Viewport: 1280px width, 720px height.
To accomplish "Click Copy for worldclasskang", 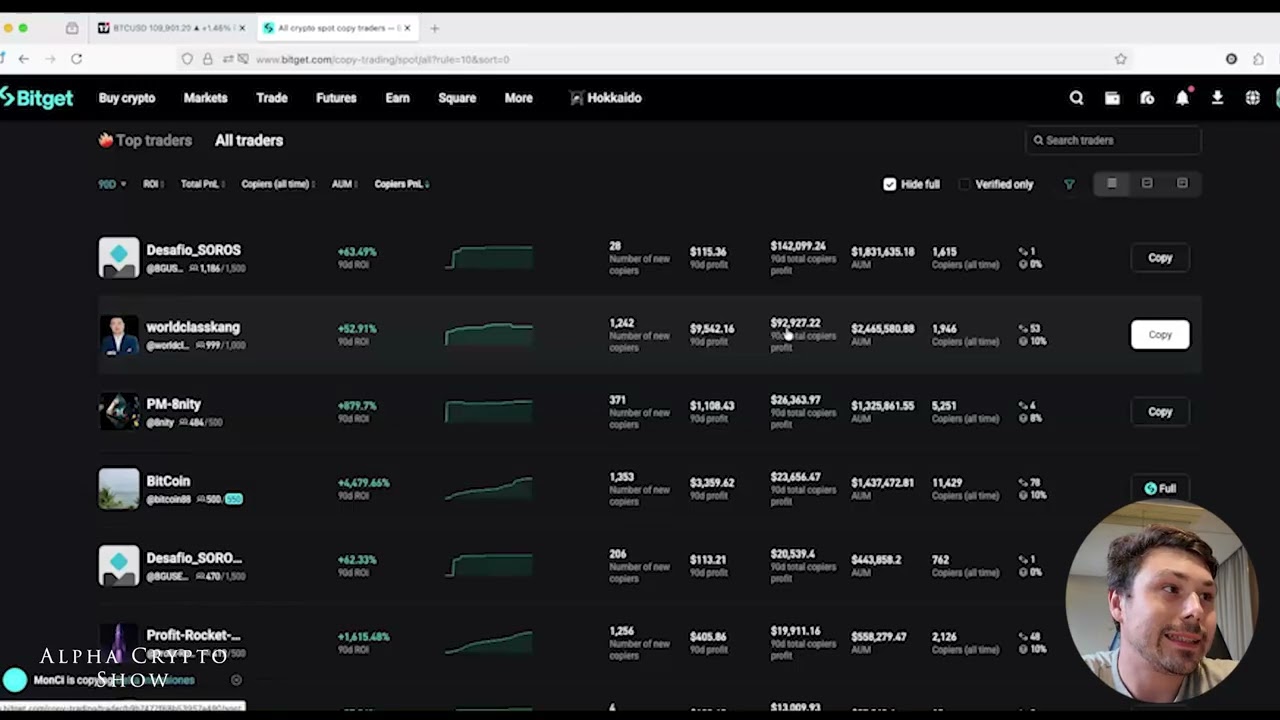I will pyautogui.click(x=1160, y=334).
